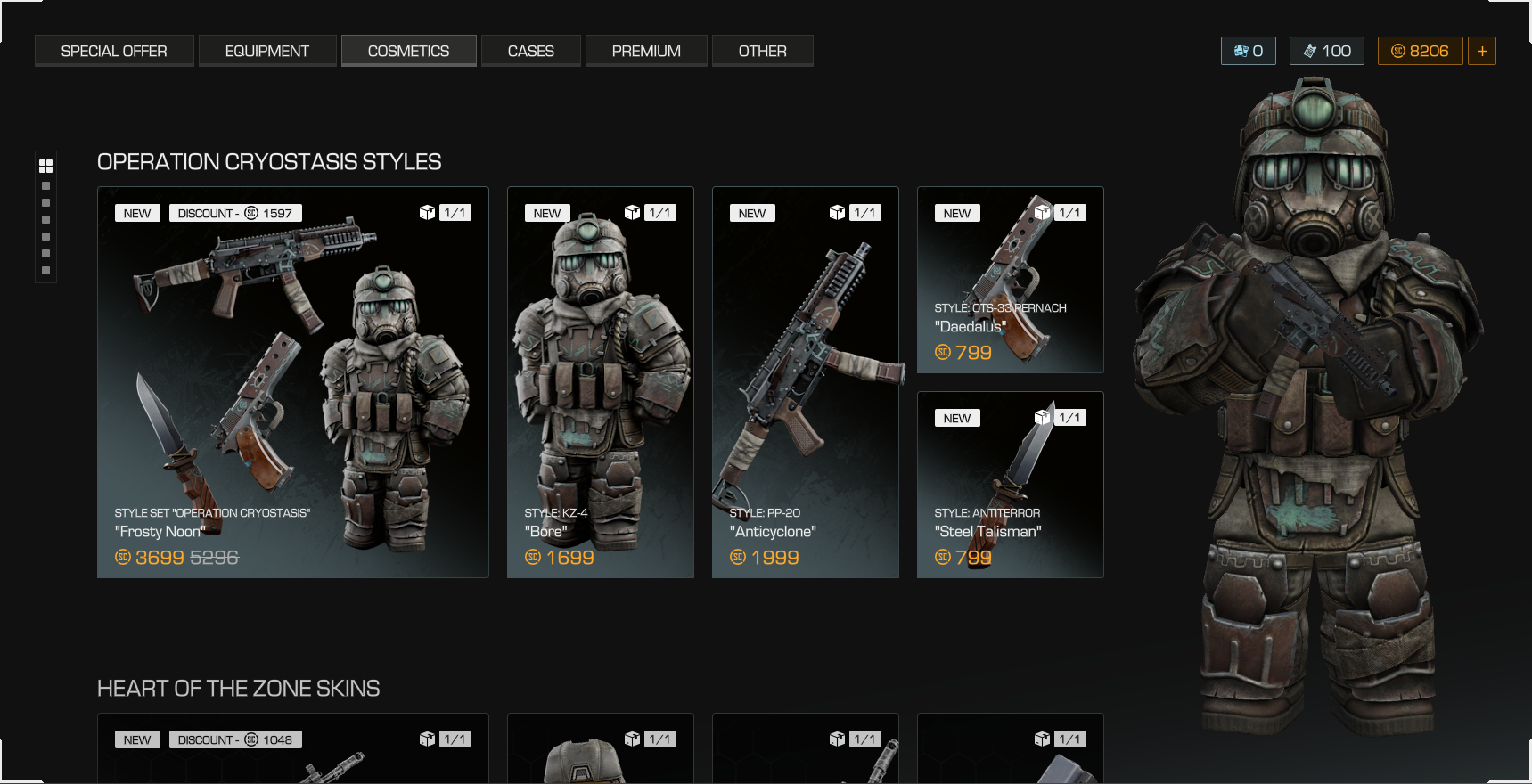Click the box icon on Bore card
This screenshot has height=784, width=1532.
coord(632,212)
